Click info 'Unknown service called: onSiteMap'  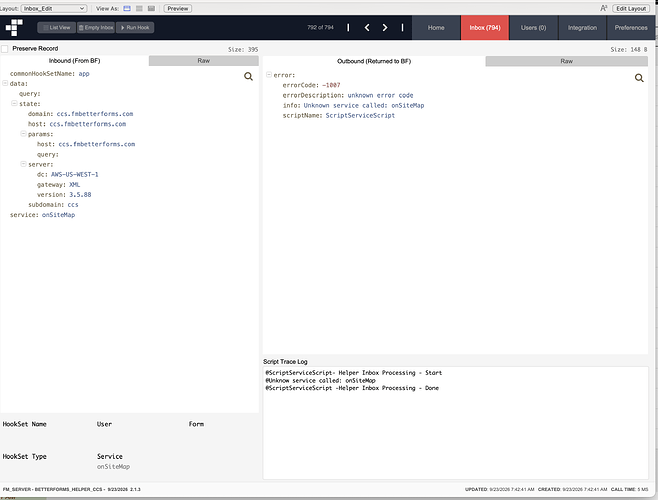[x=364, y=105]
